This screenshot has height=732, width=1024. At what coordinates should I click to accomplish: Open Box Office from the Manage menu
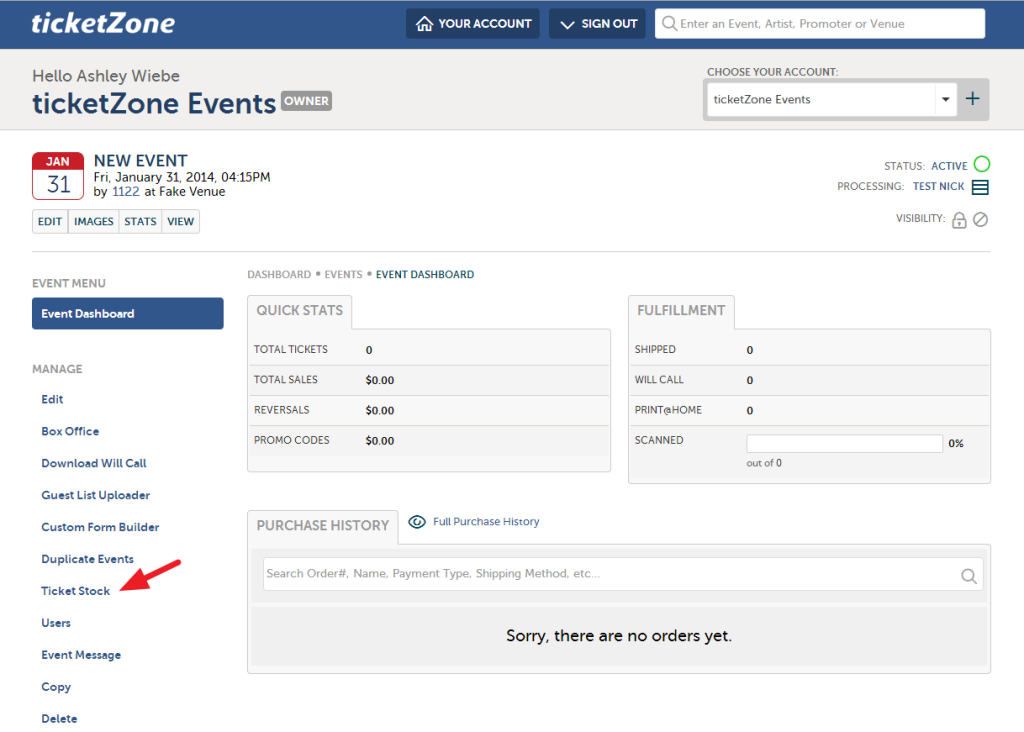70,431
